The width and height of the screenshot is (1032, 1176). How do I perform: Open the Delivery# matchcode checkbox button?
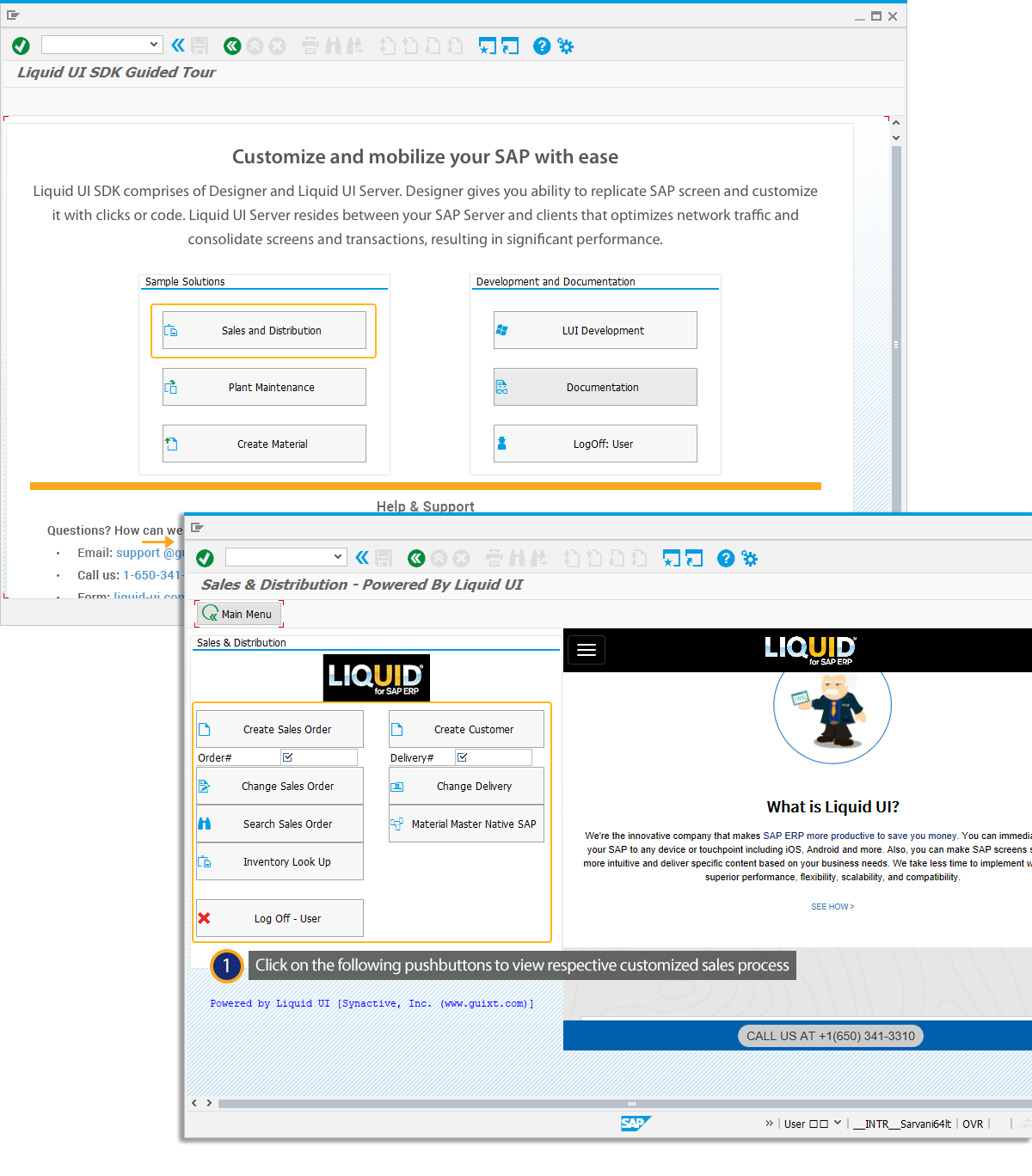point(462,757)
